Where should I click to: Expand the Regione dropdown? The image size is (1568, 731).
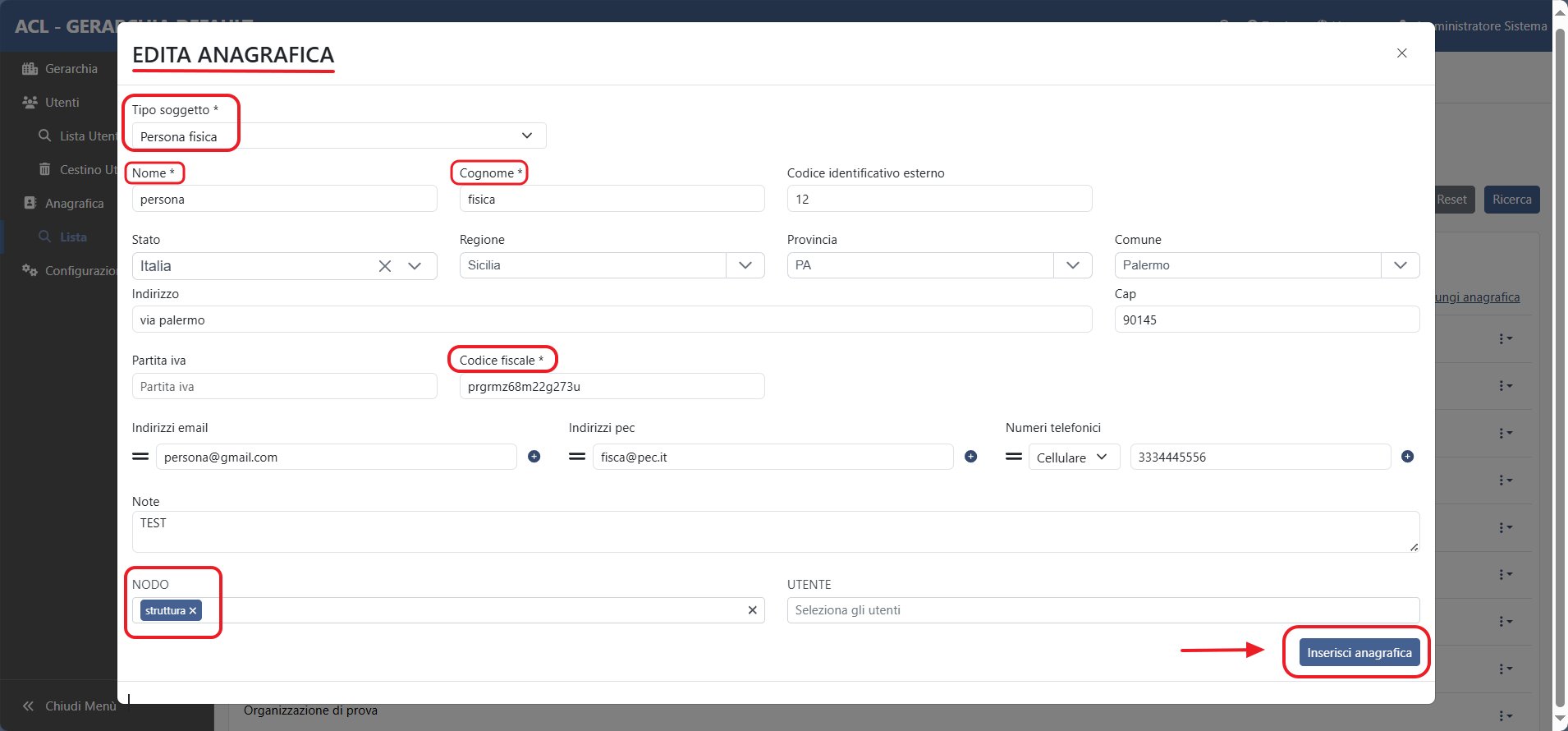pos(745,265)
